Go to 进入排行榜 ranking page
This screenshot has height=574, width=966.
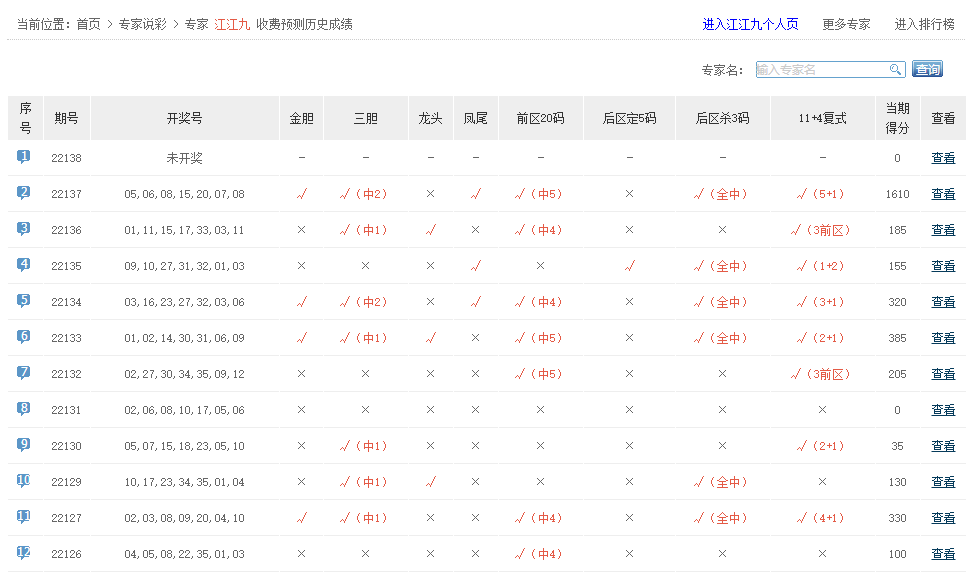click(x=924, y=24)
